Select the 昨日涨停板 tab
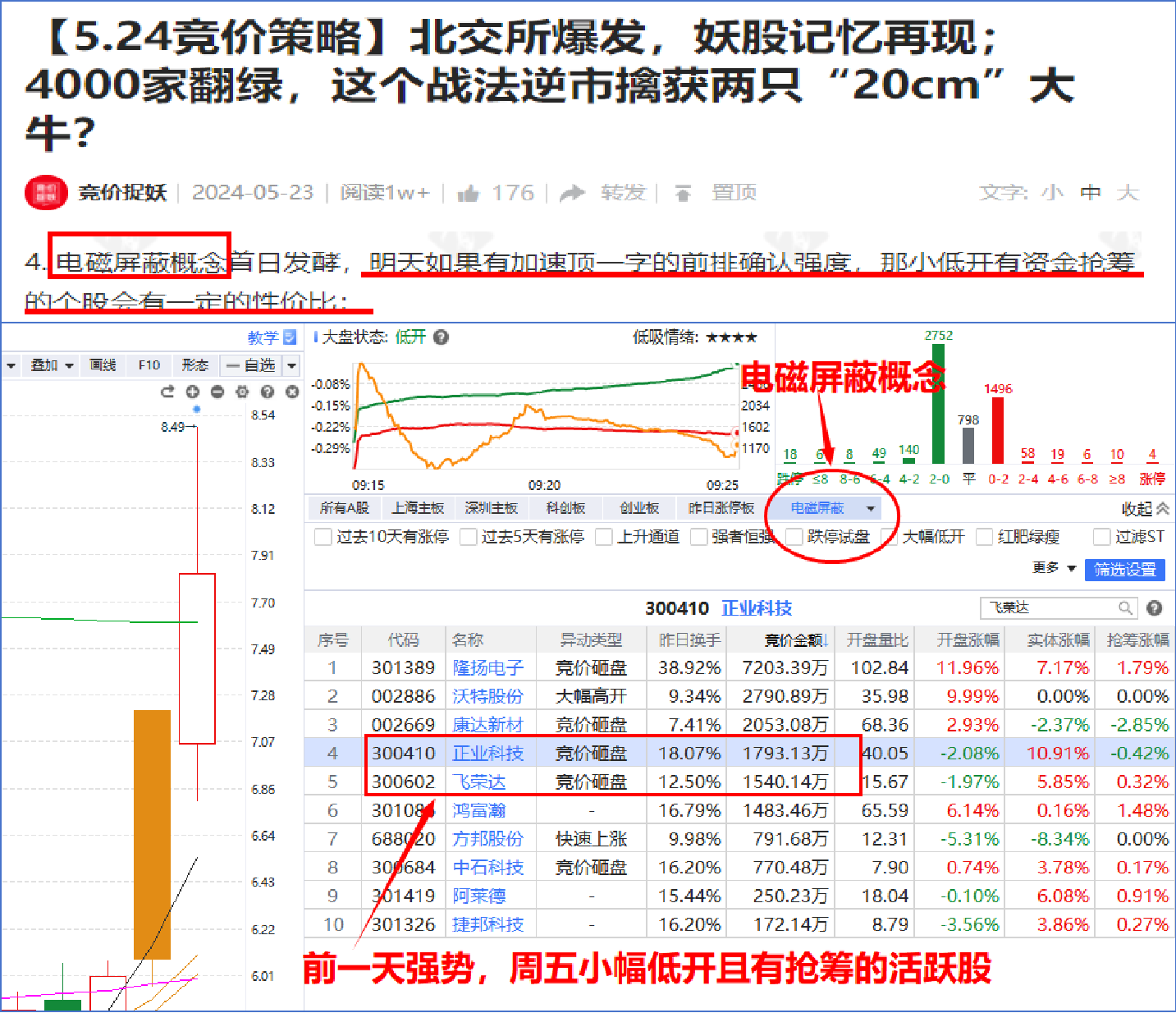The image size is (1176, 1013). point(721,508)
